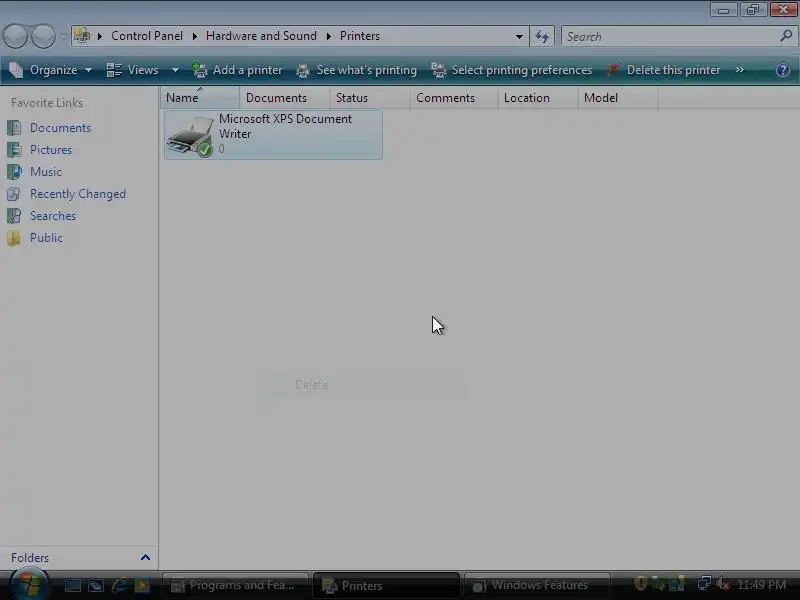Click See what's printing

(x=357, y=70)
